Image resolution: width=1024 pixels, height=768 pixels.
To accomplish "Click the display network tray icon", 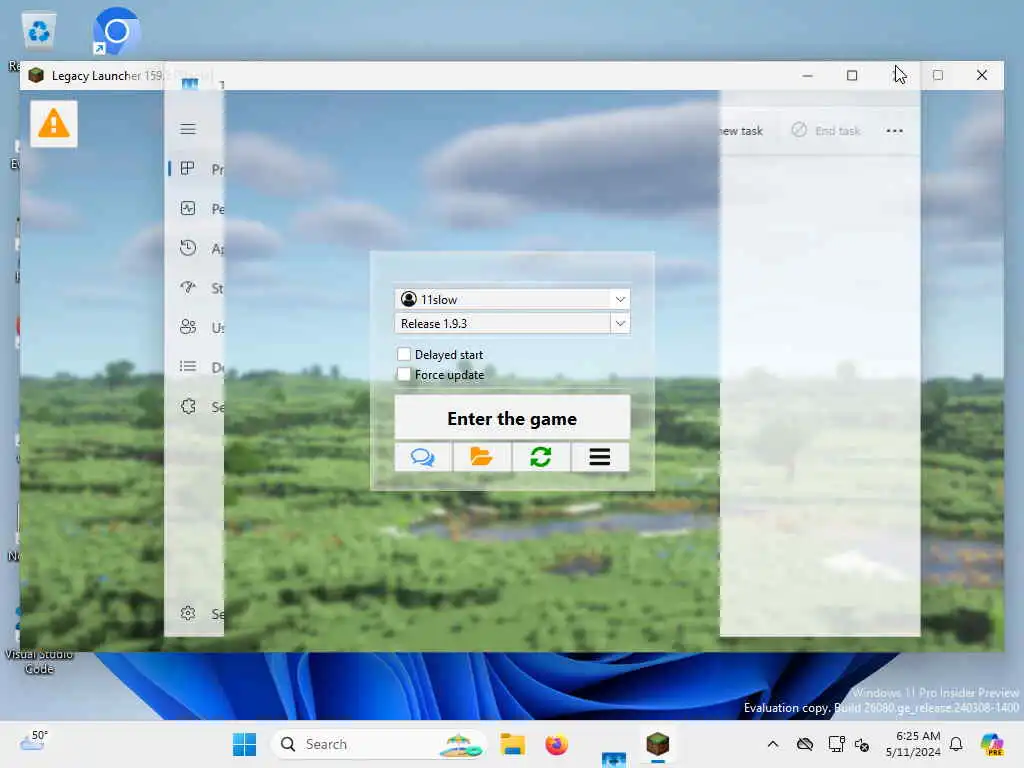I will 836,744.
